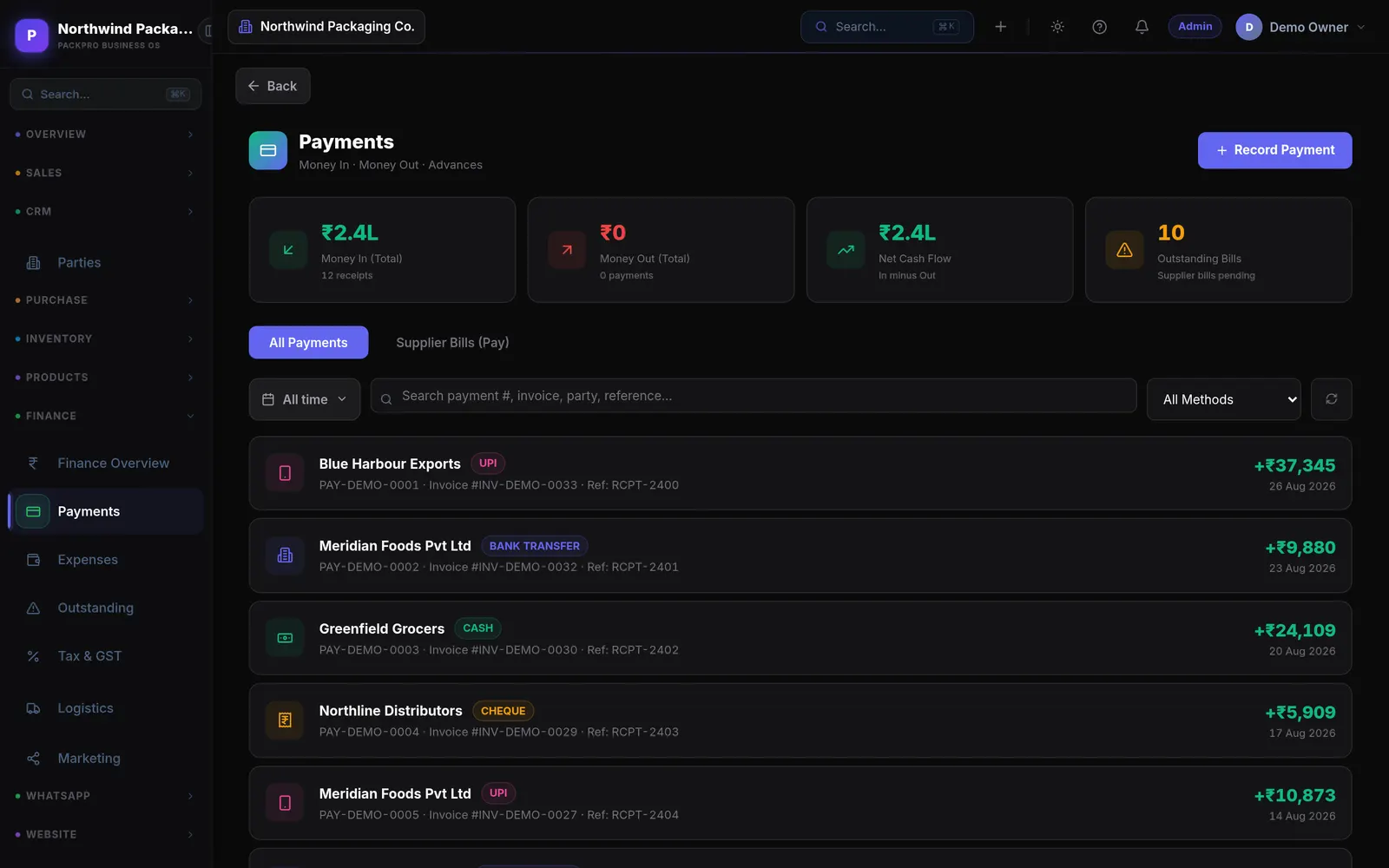The width and height of the screenshot is (1389, 868).
Task: Open Expenses in the sidebar
Action: point(106,560)
